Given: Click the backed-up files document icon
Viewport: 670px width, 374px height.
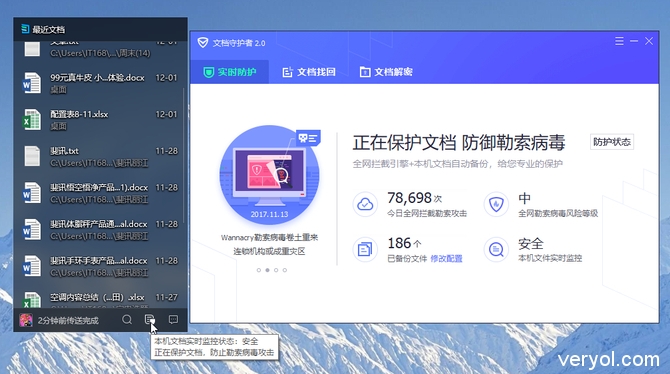Looking at the screenshot, I should point(365,249).
